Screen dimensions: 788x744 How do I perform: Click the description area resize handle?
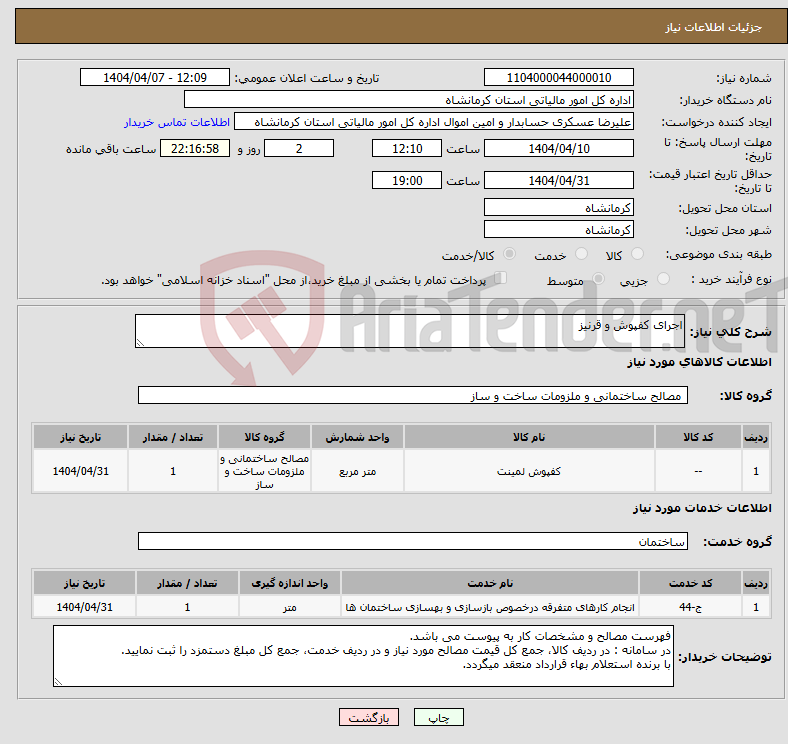pos(140,342)
